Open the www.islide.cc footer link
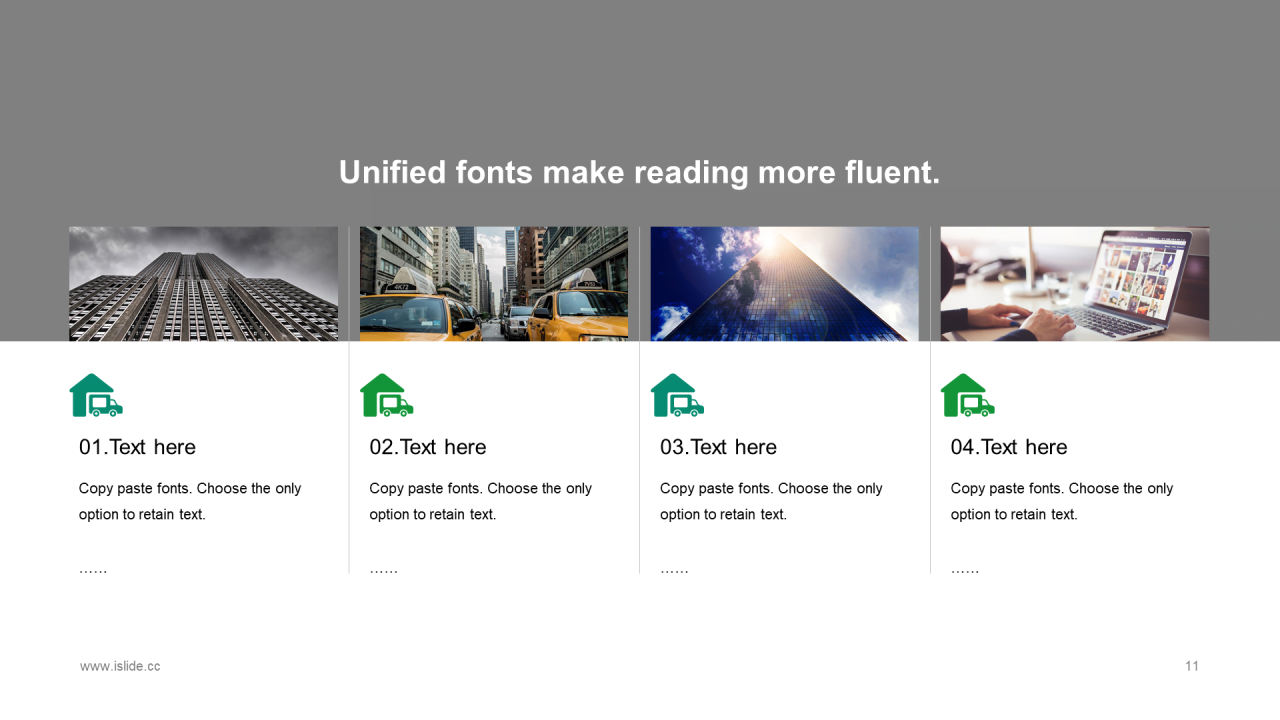1280x720 pixels. pos(120,666)
